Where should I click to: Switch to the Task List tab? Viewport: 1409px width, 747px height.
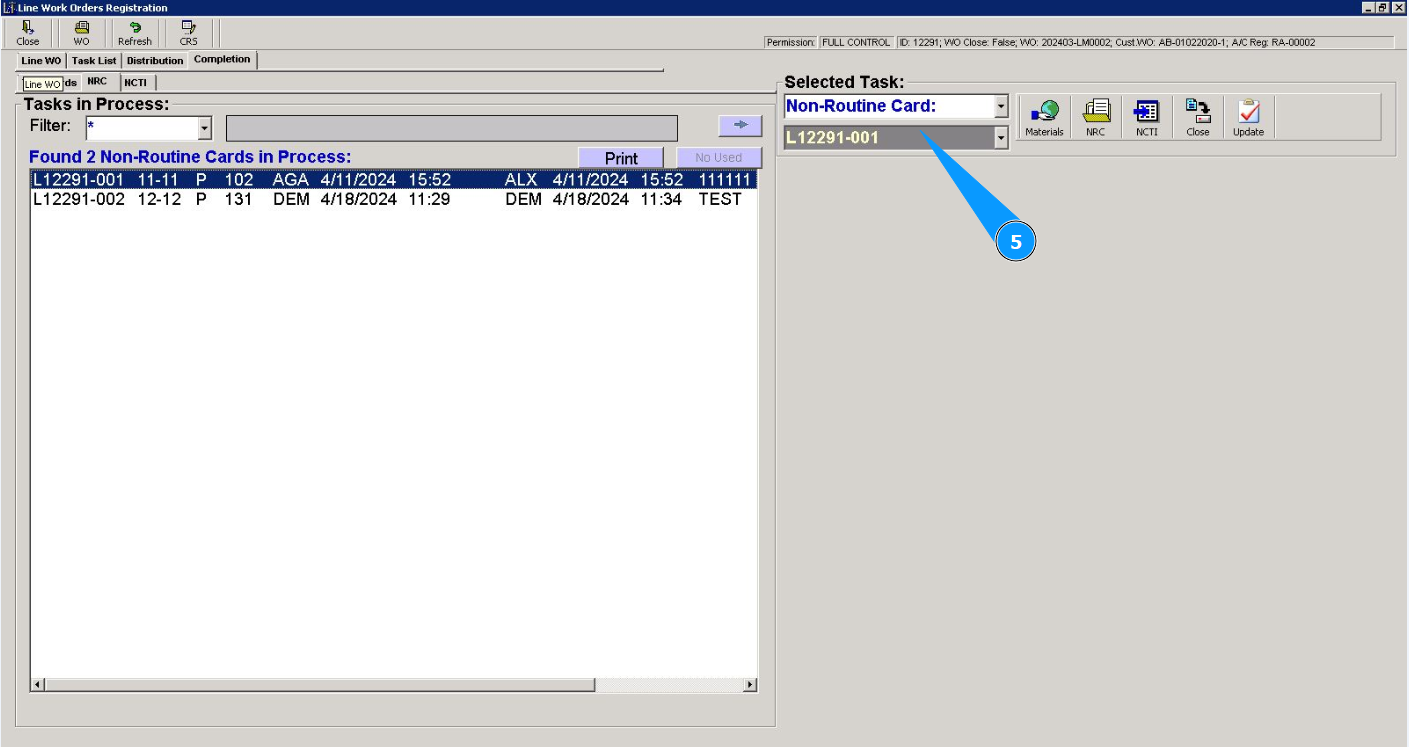tap(94, 61)
